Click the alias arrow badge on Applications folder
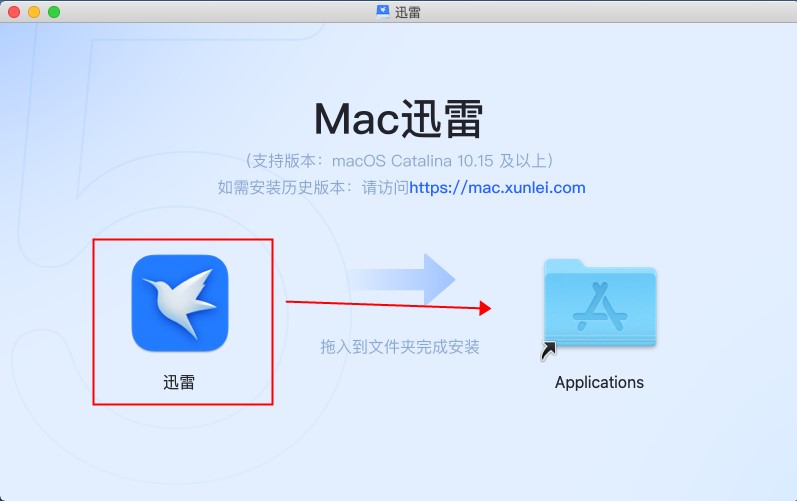797x501 pixels. tap(548, 351)
